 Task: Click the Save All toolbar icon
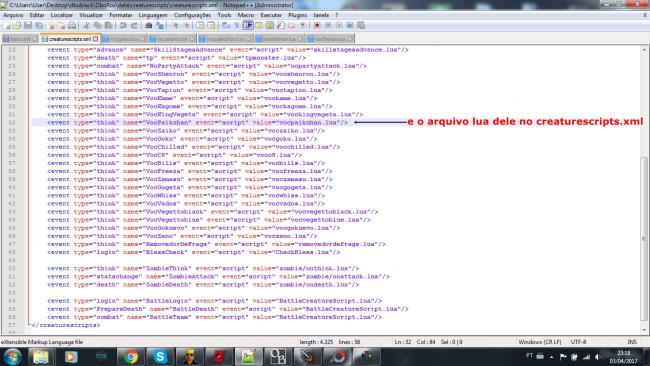coord(39,26)
